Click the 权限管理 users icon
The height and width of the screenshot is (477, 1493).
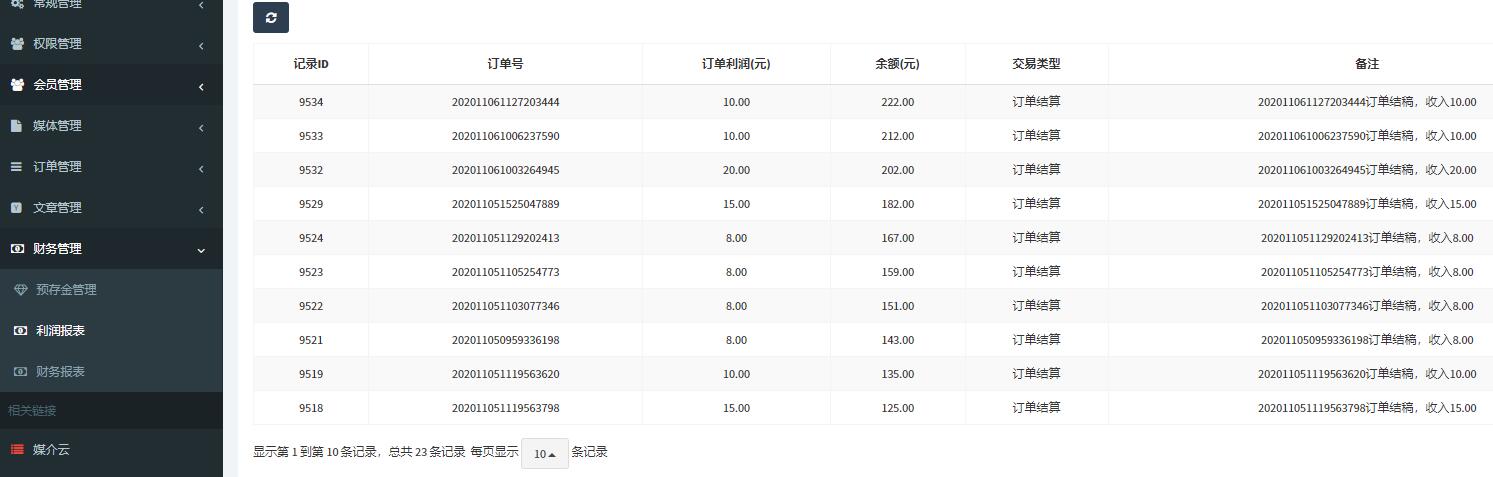point(17,44)
